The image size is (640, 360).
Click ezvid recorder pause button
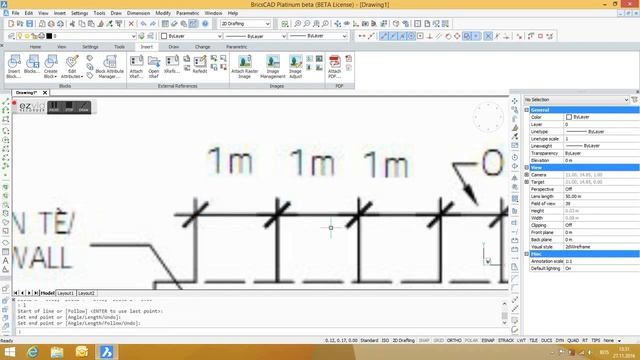point(54,107)
